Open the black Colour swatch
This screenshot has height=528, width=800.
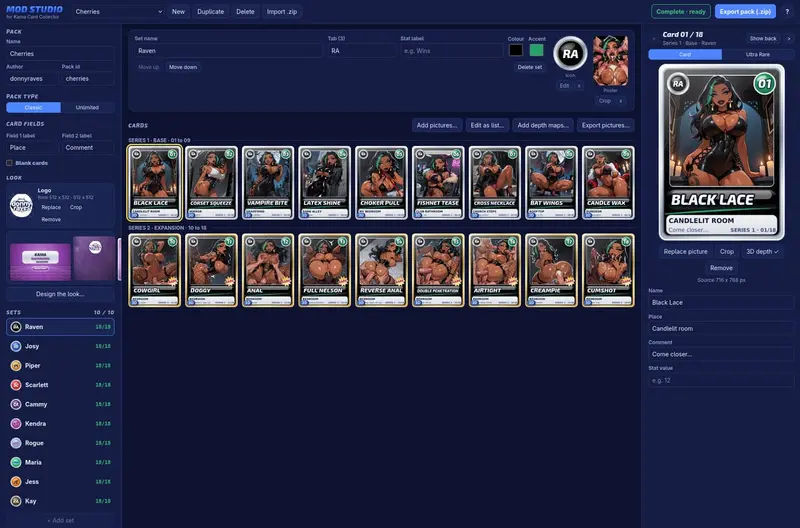pos(516,50)
